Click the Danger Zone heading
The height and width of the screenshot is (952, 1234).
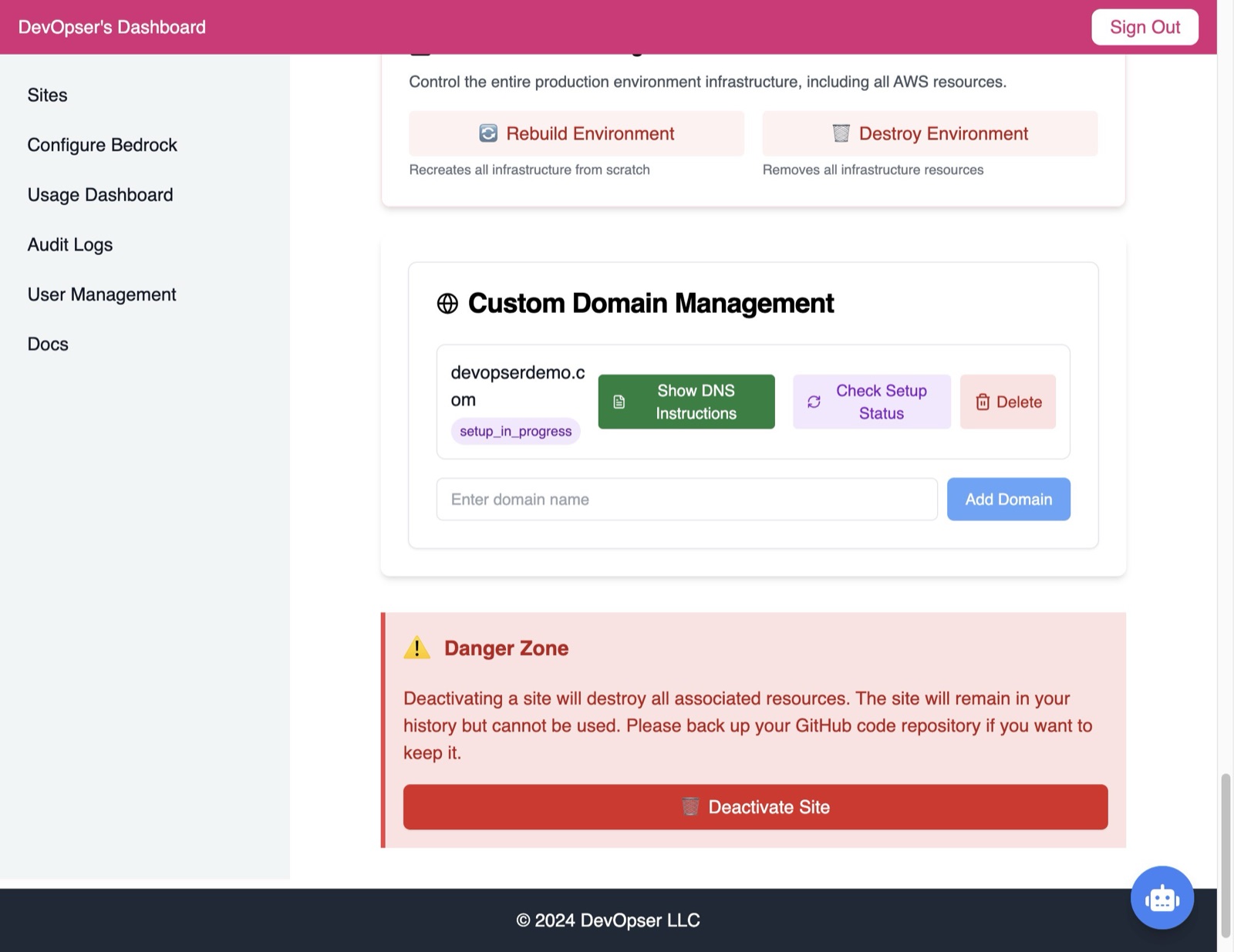(x=506, y=648)
